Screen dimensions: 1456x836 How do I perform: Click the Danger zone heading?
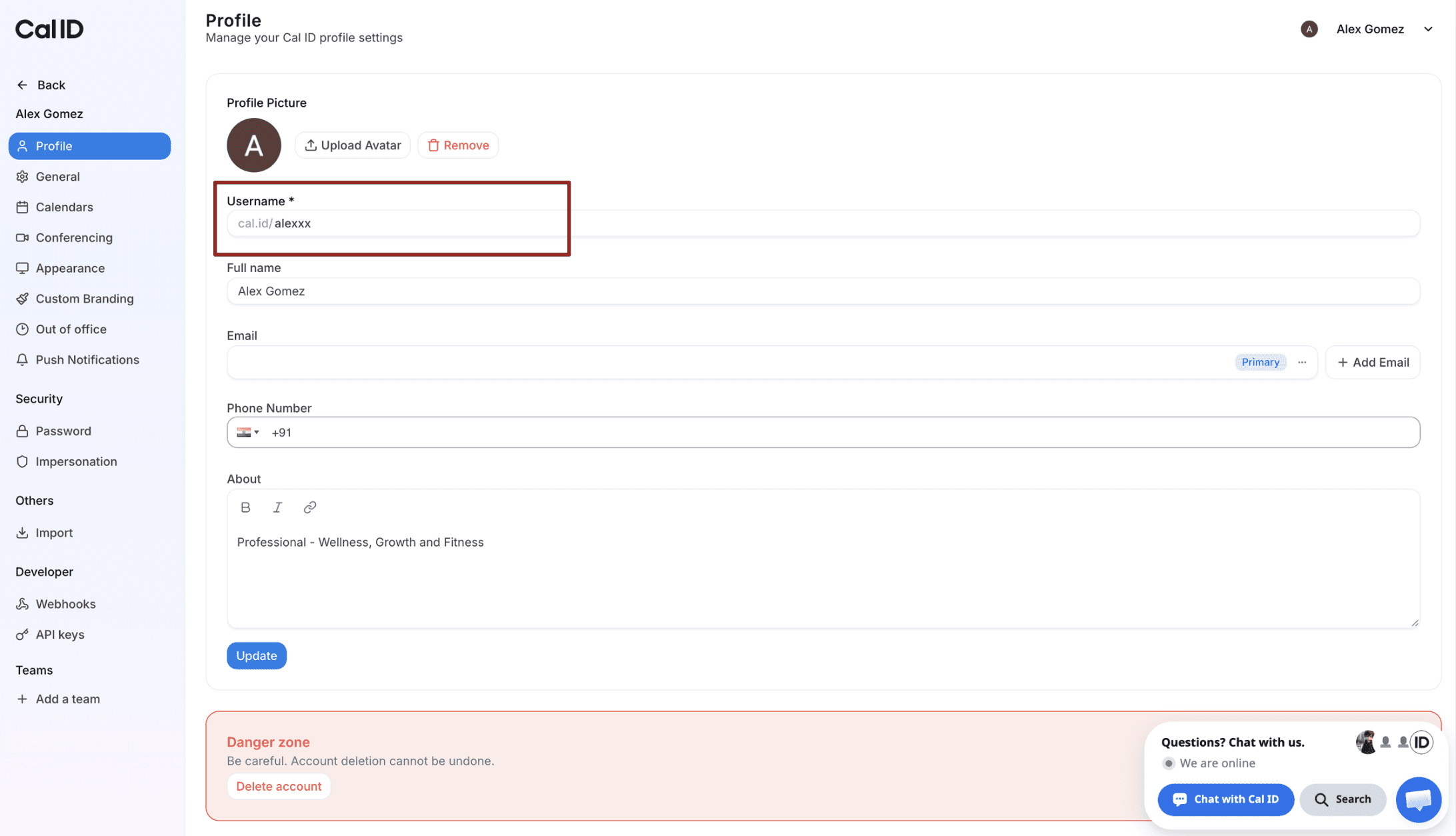(x=268, y=742)
